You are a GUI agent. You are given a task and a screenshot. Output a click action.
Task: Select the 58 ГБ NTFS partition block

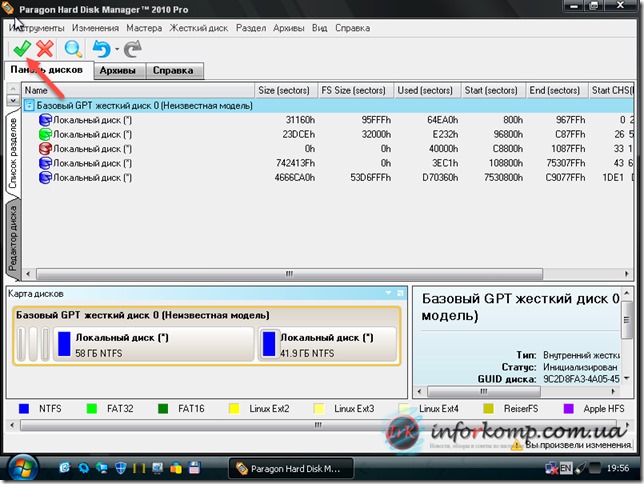(x=154, y=344)
